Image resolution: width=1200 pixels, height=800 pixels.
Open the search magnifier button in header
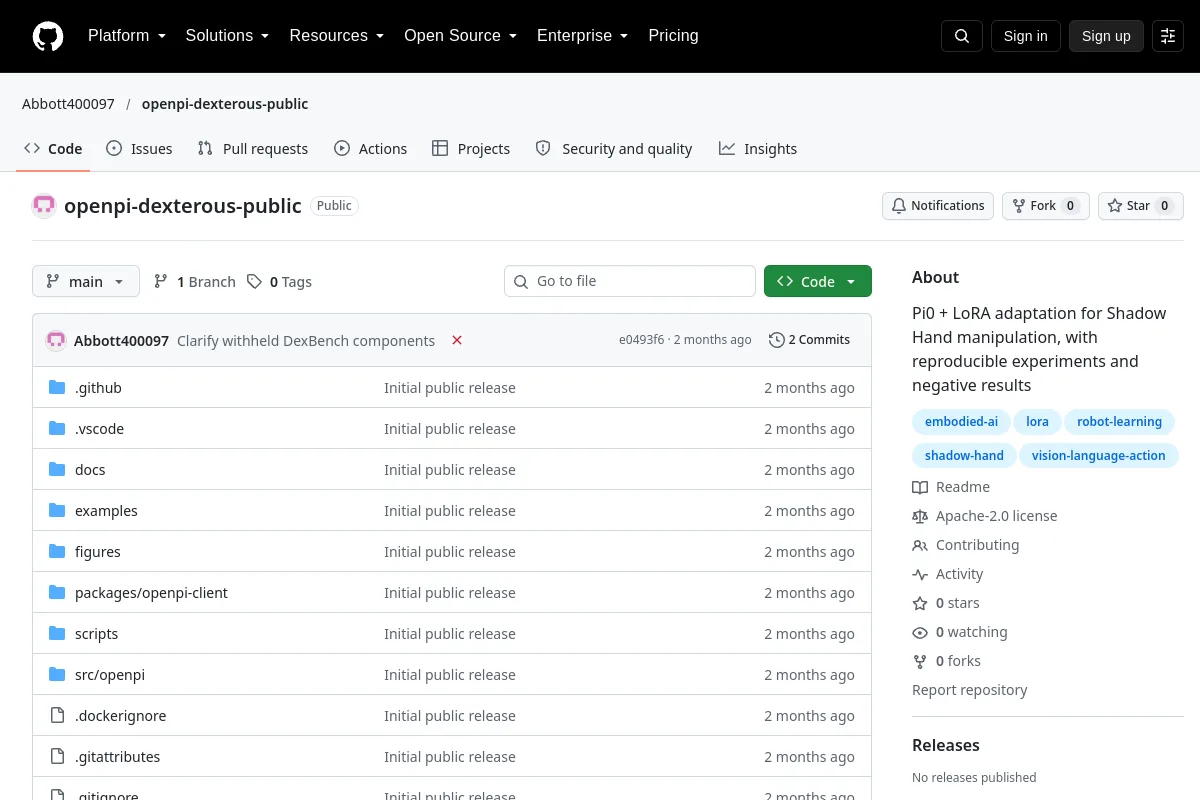pyautogui.click(x=962, y=36)
